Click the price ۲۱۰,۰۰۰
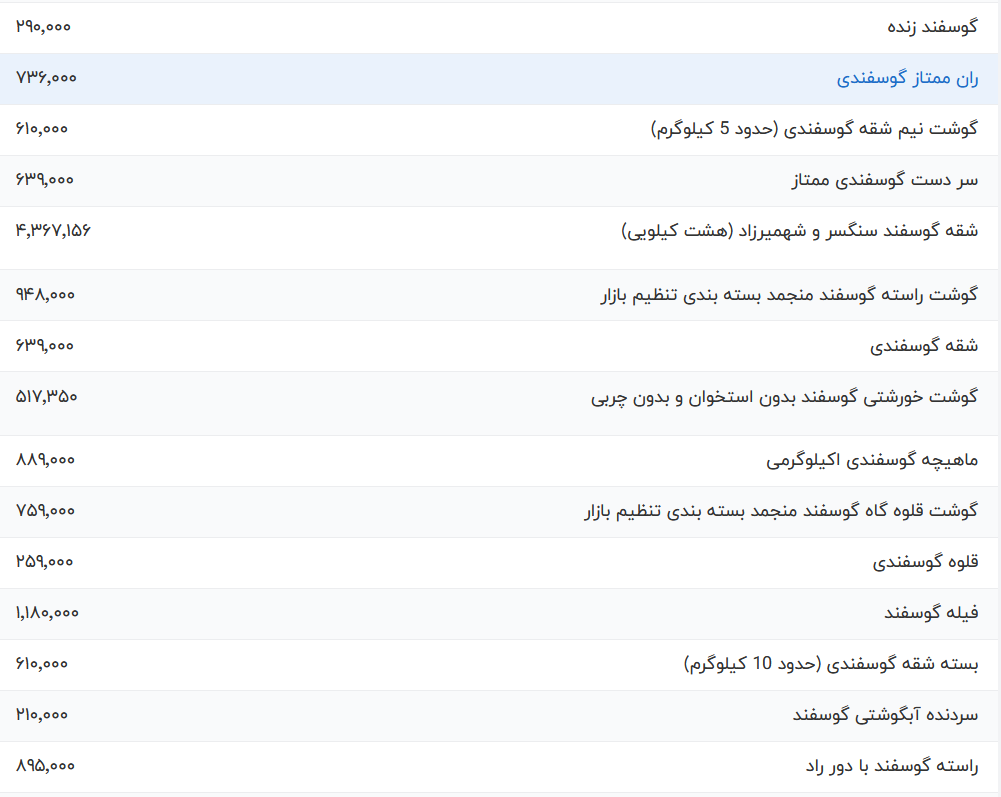This screenshot has width=1001, height=797. 41,715
